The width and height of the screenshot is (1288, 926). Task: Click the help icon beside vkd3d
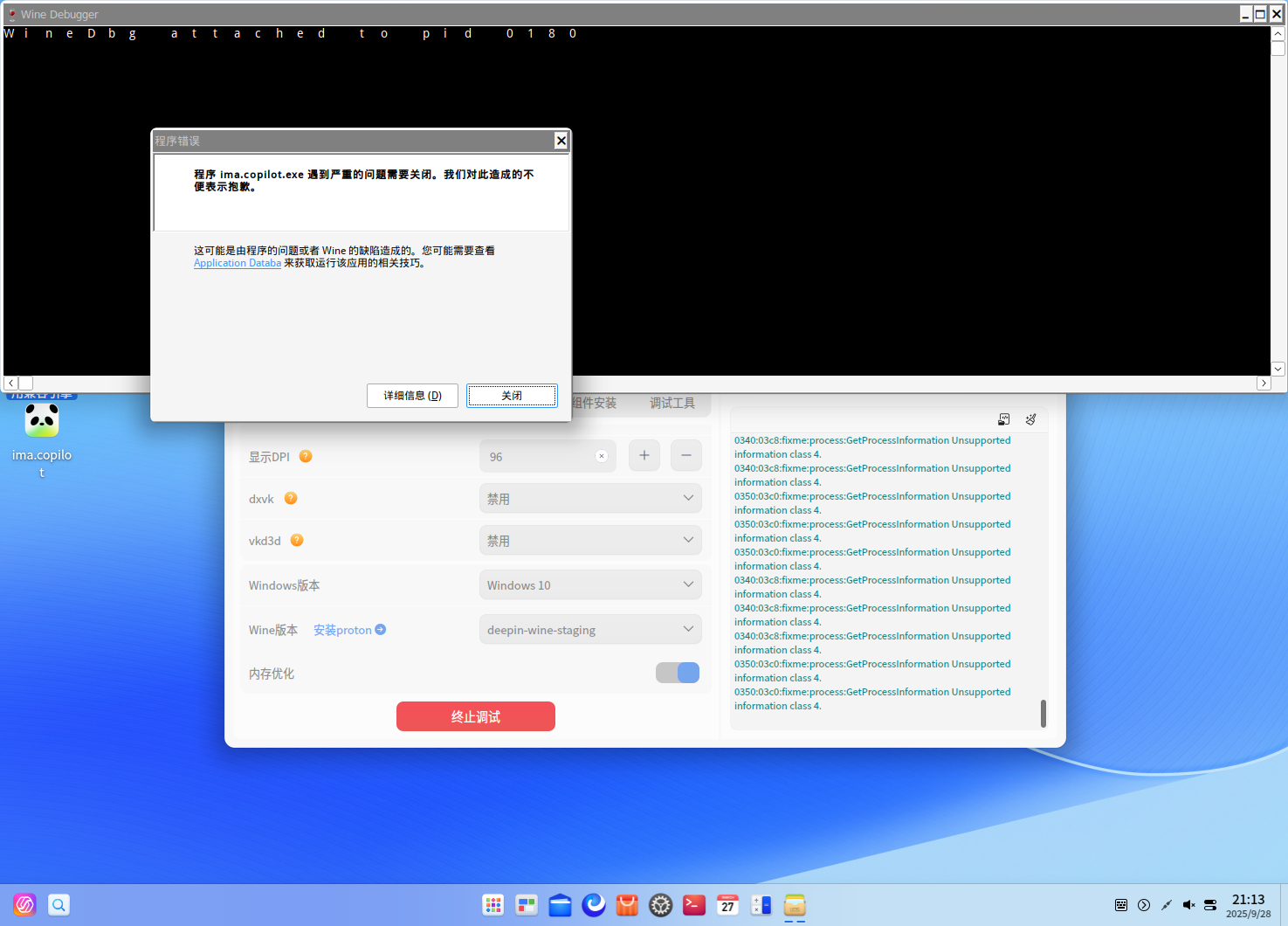[297, 540]
